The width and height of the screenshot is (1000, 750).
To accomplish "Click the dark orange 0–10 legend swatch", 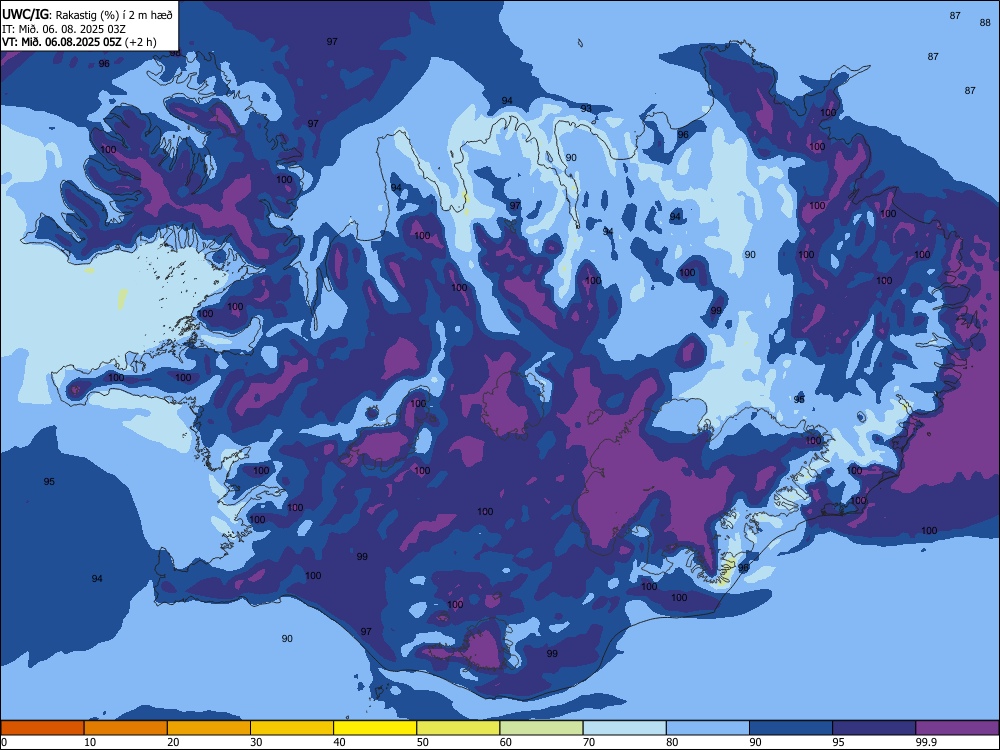I will pyautogui.click(x=42, y=728).
